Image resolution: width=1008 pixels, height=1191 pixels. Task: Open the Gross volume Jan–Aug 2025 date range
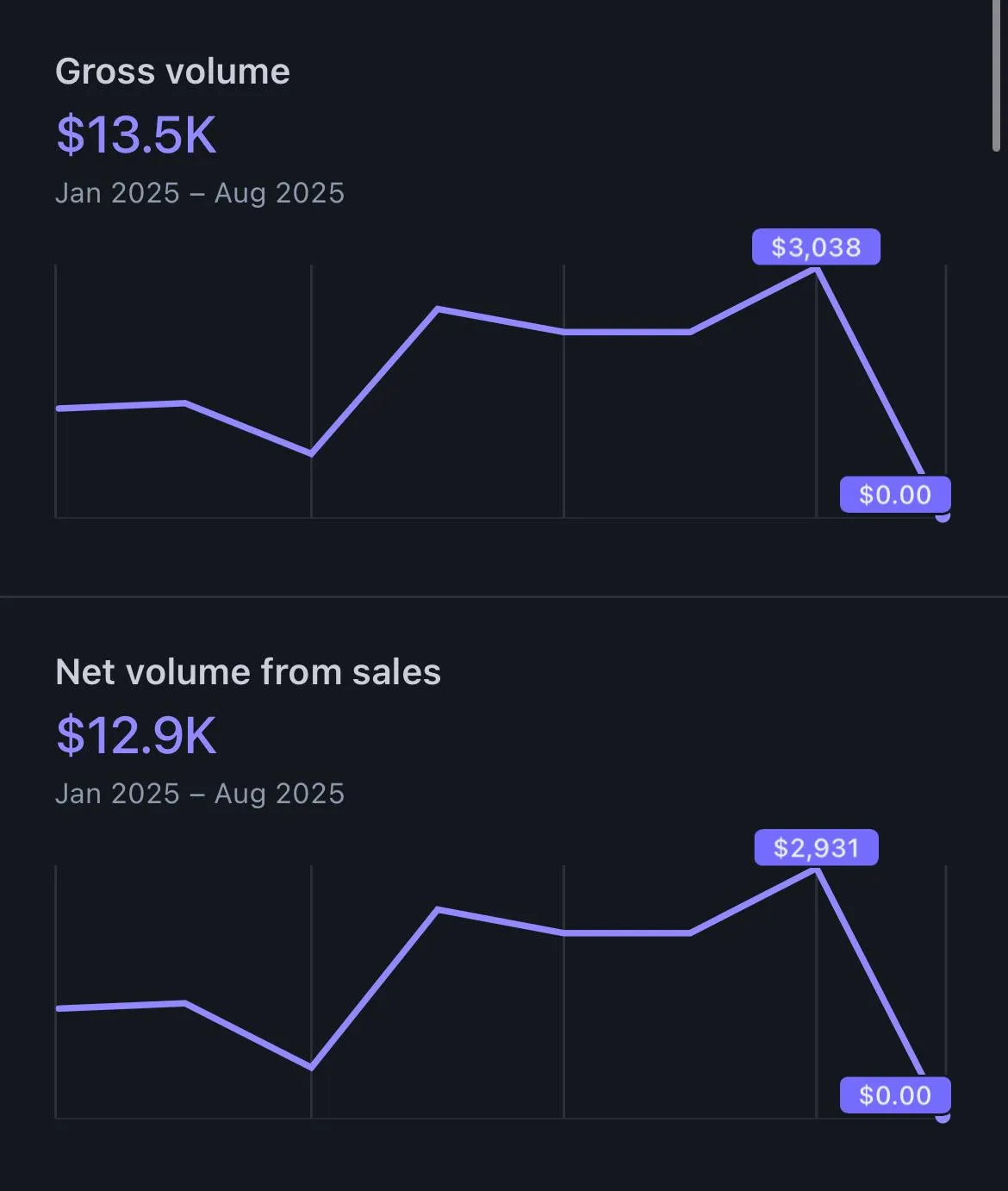point(200,193)
